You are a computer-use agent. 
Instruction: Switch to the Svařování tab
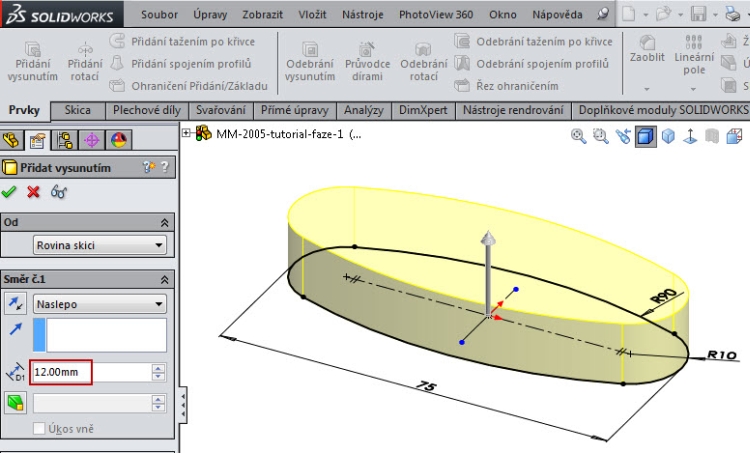[x=221, y=110]
